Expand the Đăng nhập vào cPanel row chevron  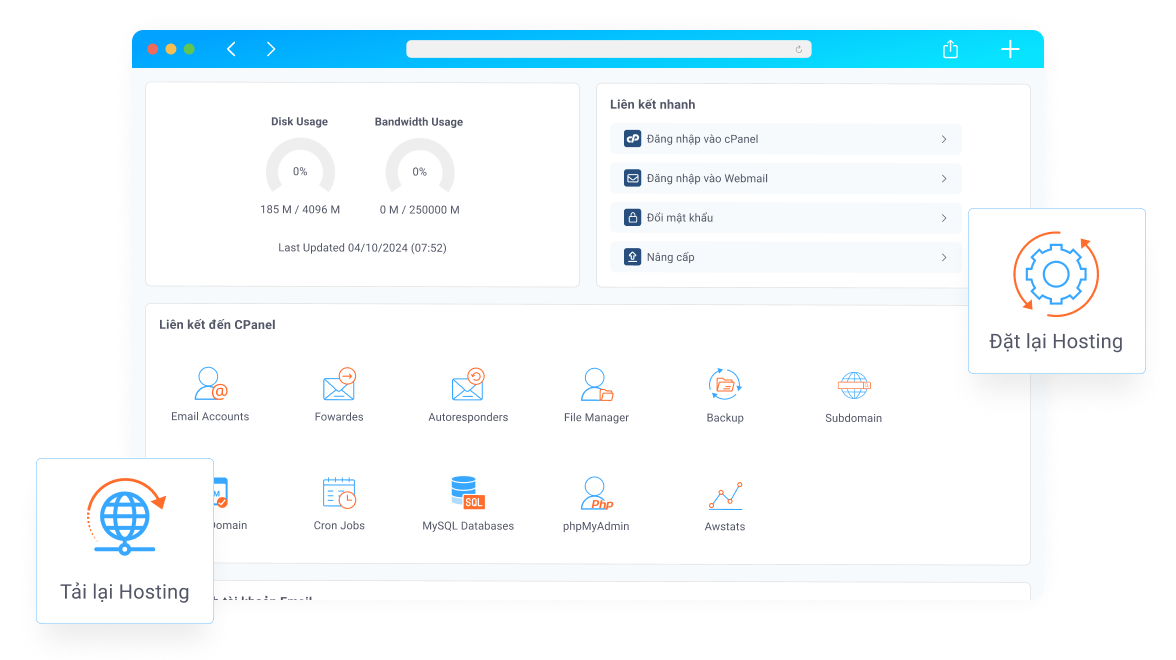click(x=943, y=139)
